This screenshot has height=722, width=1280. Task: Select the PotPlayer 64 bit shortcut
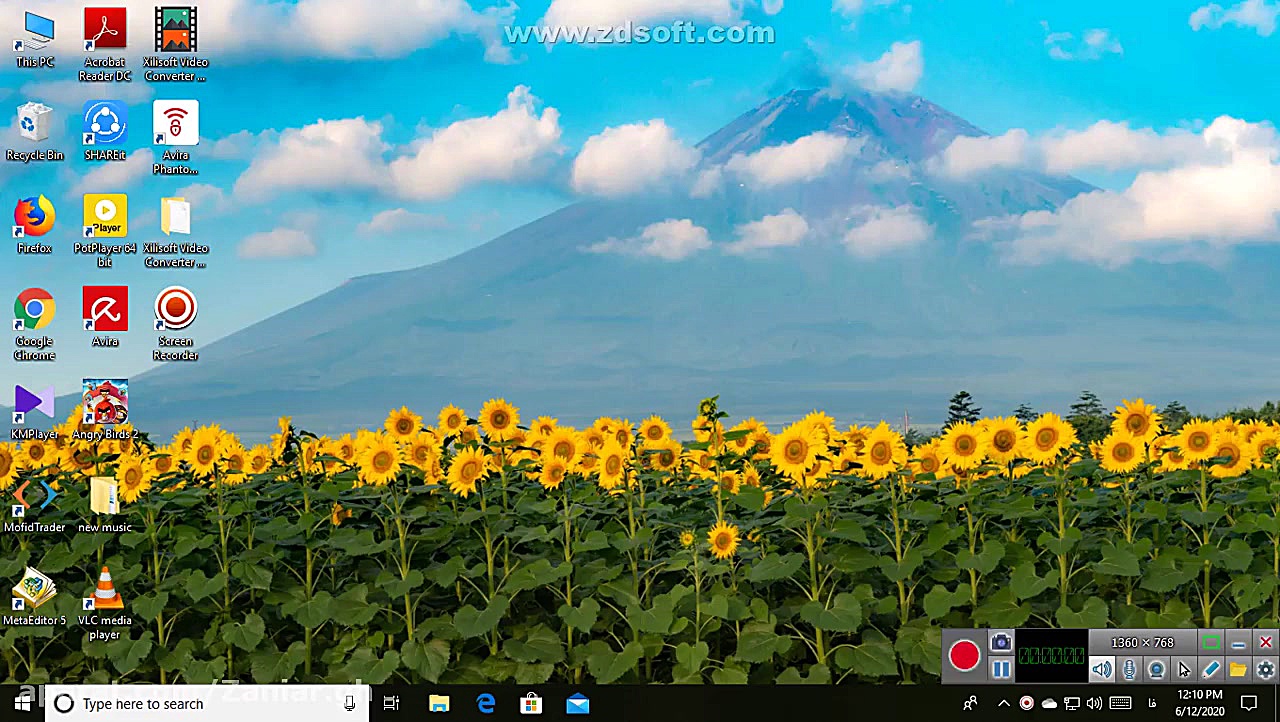105,231
